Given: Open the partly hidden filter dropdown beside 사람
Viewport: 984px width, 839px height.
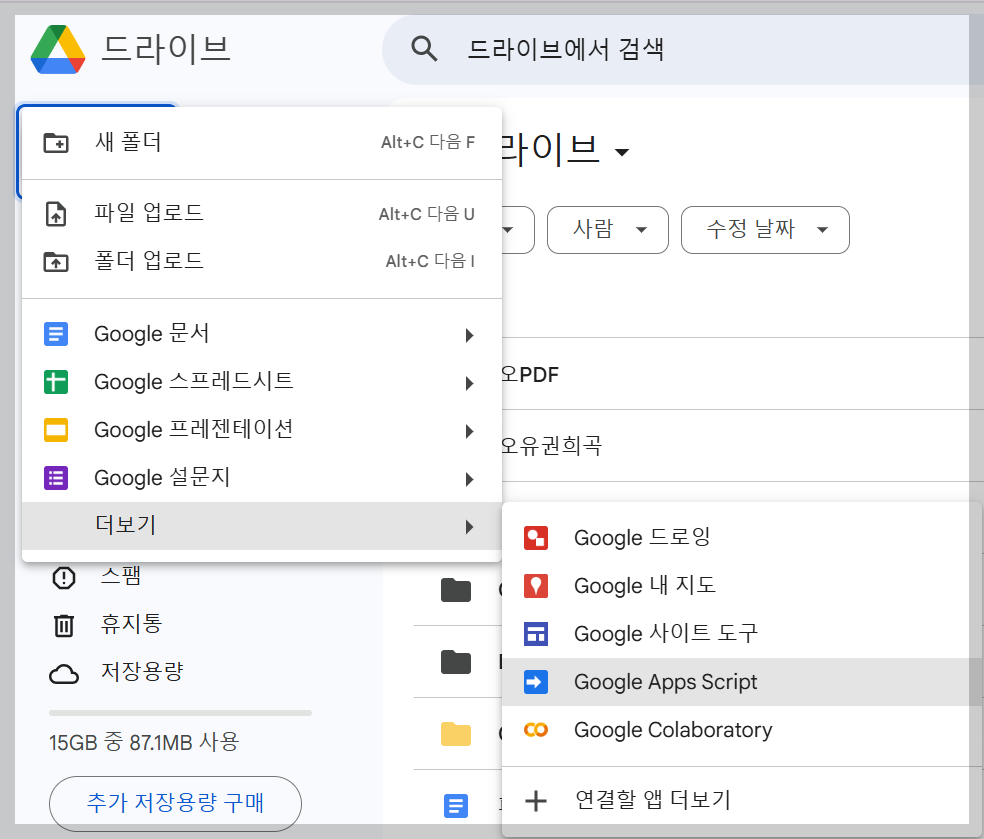Looking at the screenshot, I should (x=518, y=230).
